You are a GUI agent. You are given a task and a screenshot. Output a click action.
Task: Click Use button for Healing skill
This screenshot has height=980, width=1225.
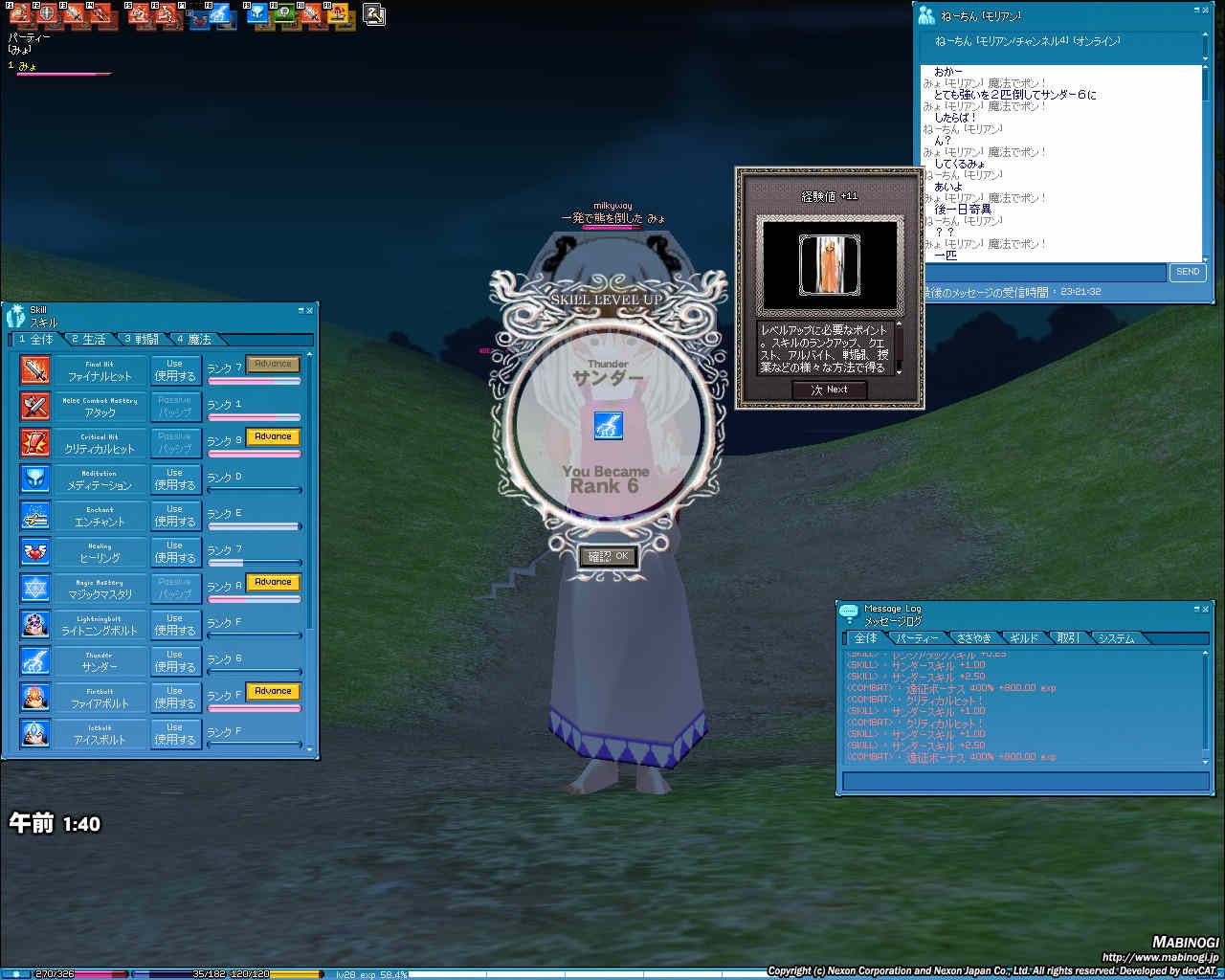click(175, 551)
